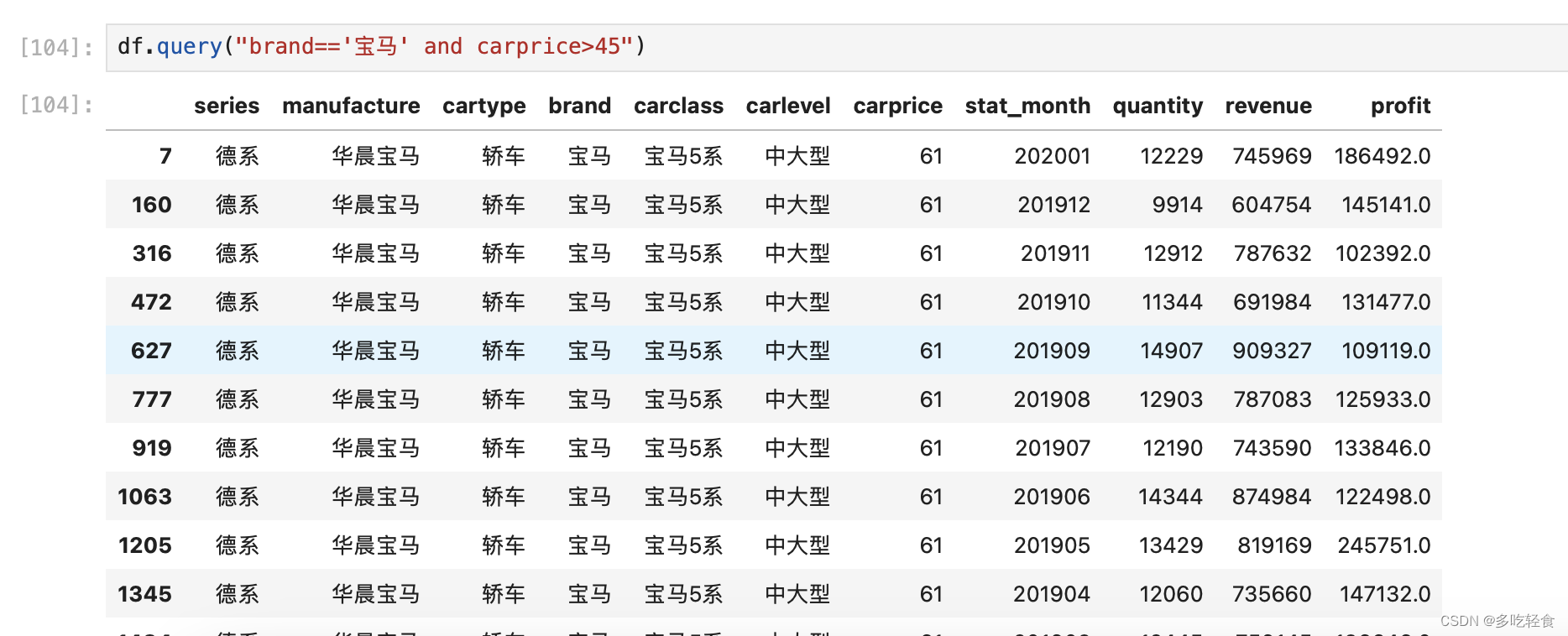Click revenue value 743590
Image resolution: width=1568 pixels, height=636 pixels.
(1272, 448)
